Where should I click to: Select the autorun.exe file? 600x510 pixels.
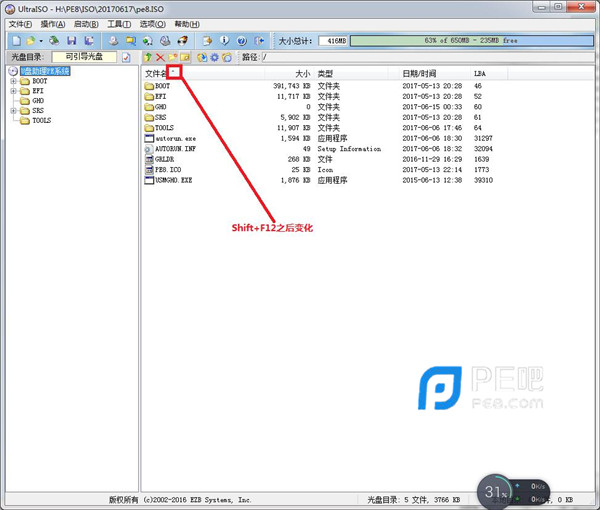(175, 138)
